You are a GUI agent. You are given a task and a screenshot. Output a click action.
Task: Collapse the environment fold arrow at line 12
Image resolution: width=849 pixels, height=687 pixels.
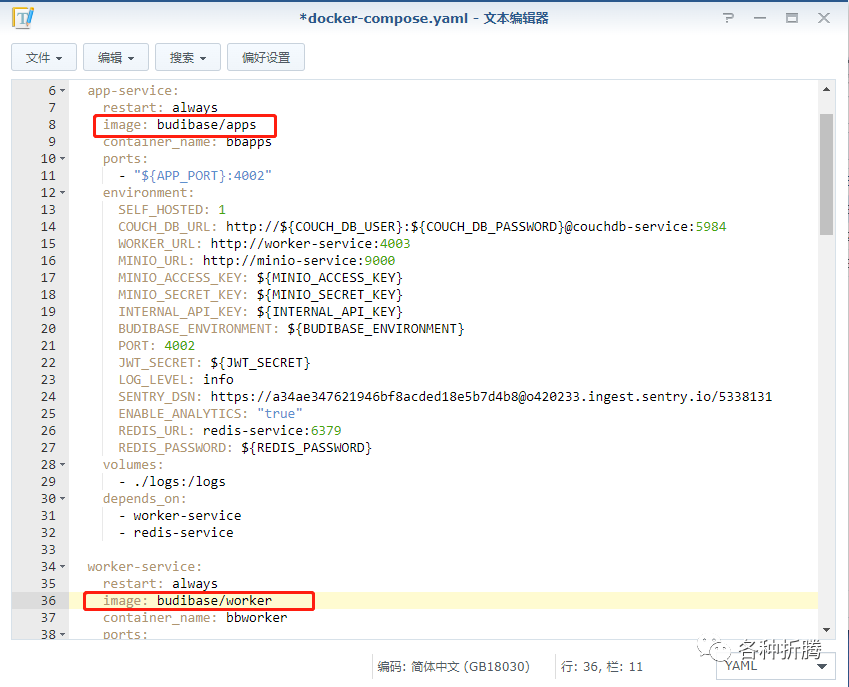pyautogui.click(x=63, y=193)
